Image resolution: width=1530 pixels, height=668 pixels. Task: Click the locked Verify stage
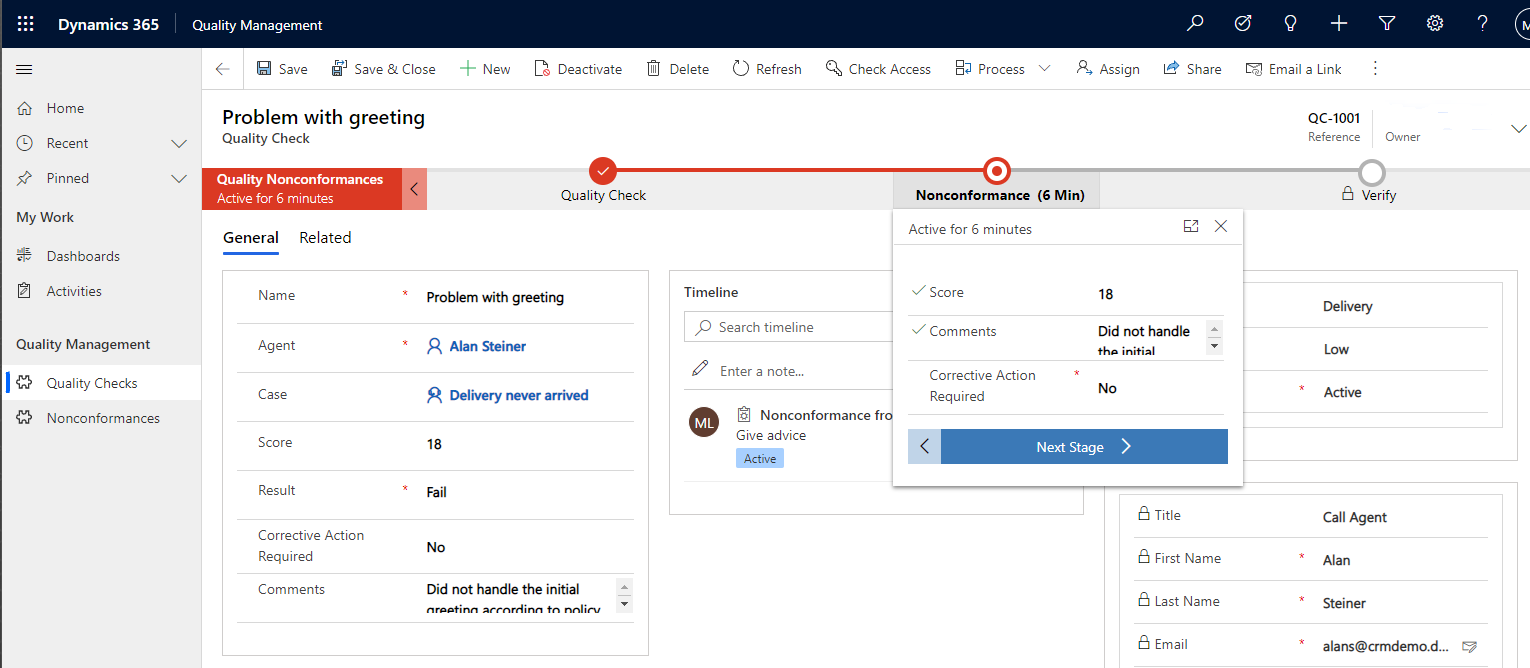pyautogui.click(x=1372, y=195)
